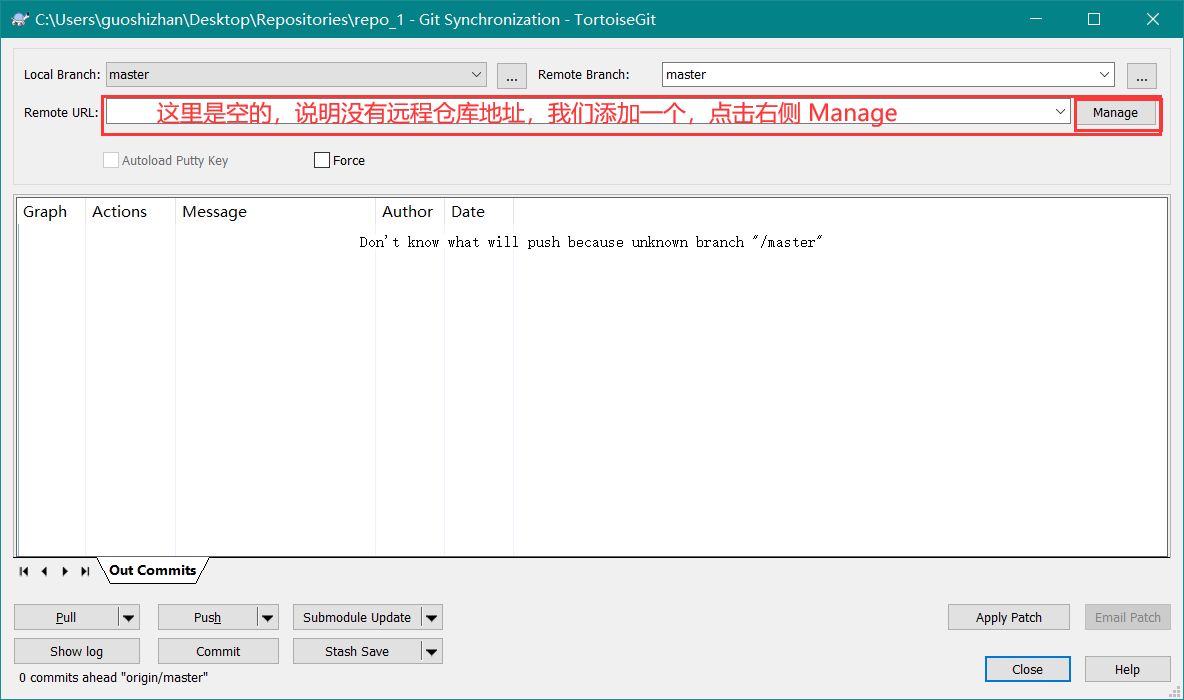Enable the Force checkbox
Image resolution: width=1184 pixels, height=700 pixels.
coord(322,160)
